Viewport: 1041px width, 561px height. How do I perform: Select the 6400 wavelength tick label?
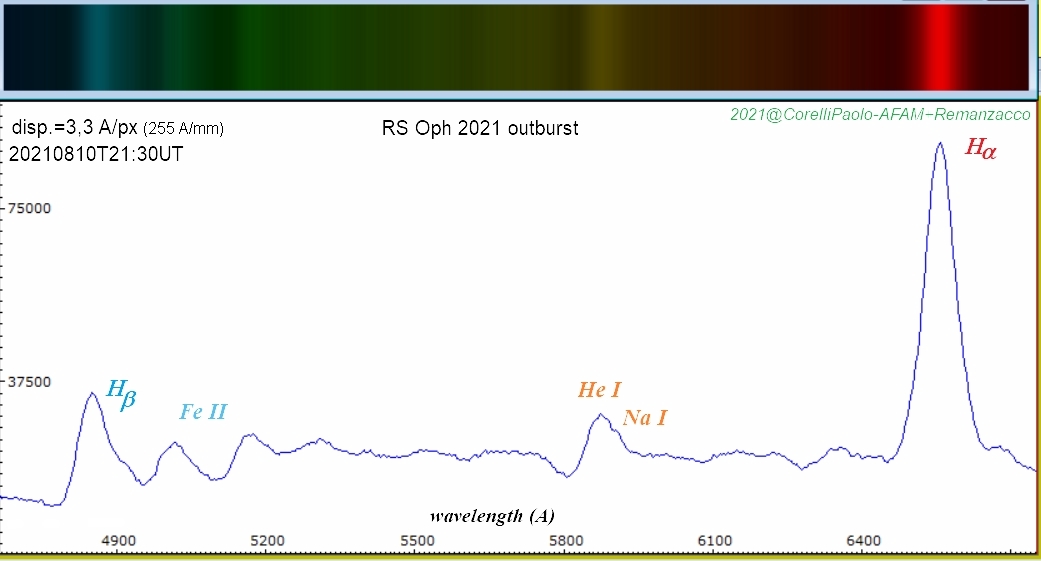(864, 540)
